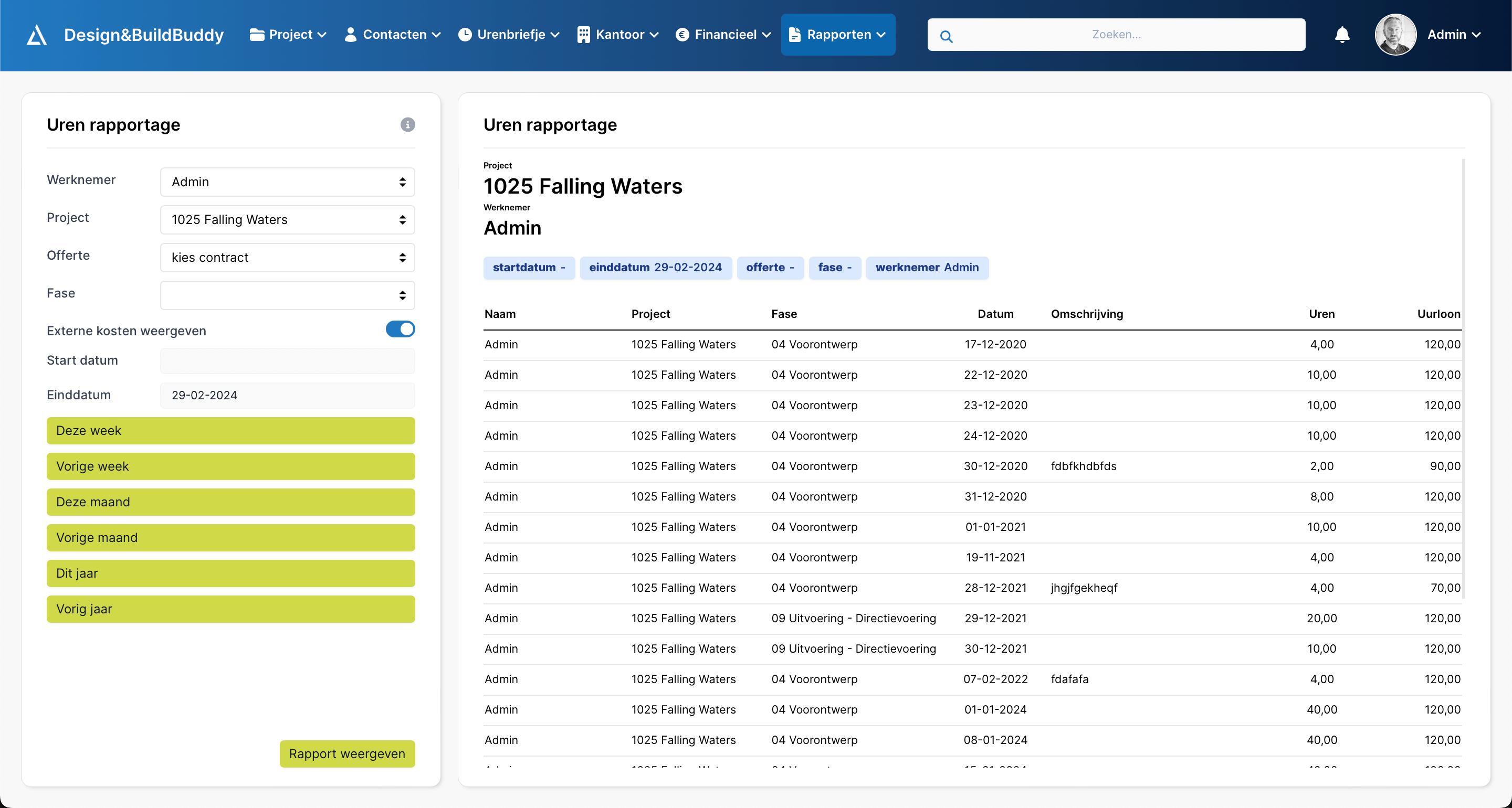Click the person icon beside Contacten
Screen dimensions: 1512x808
coord(350,35)
